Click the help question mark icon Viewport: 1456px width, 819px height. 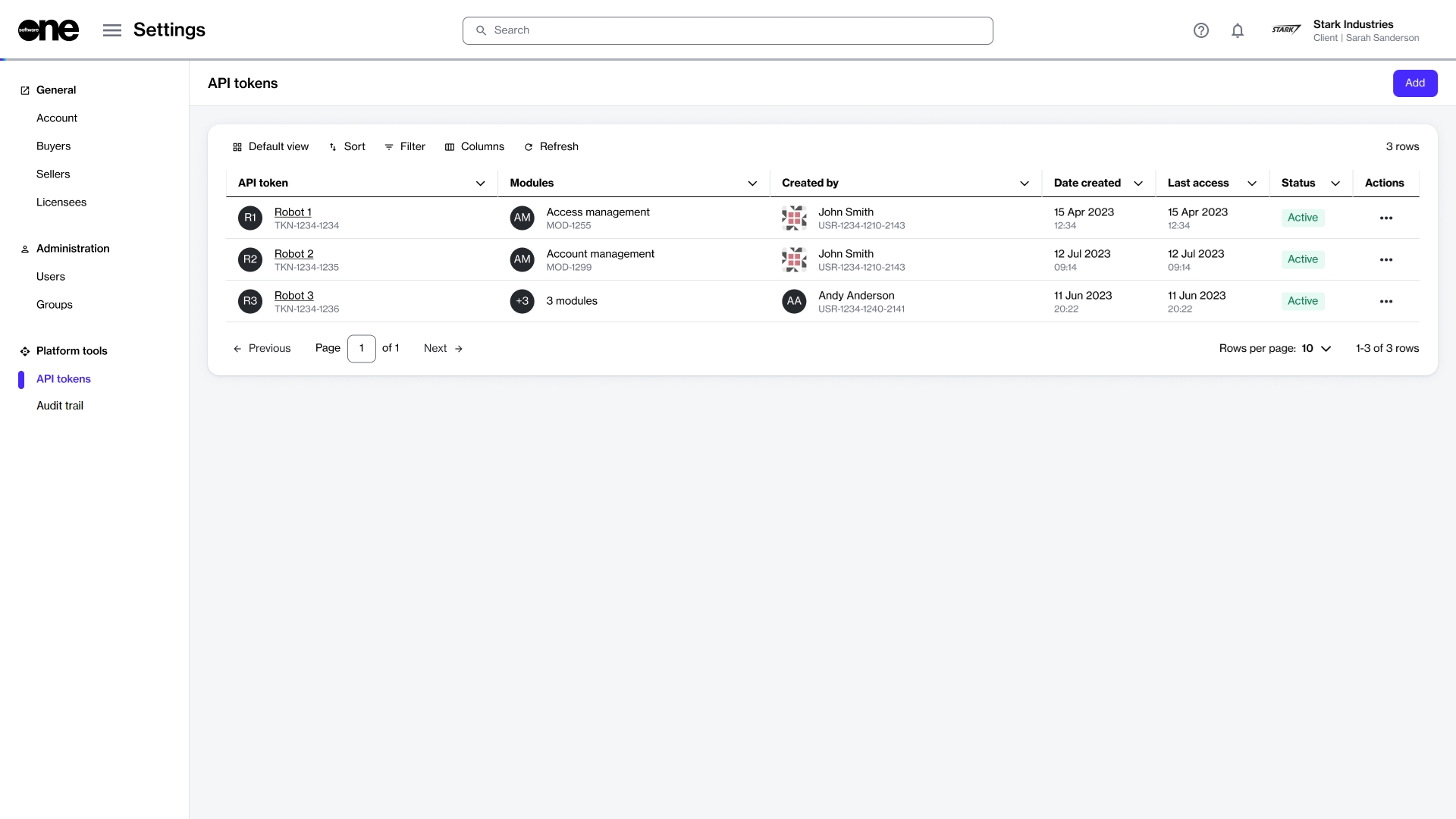[1200, 30]
